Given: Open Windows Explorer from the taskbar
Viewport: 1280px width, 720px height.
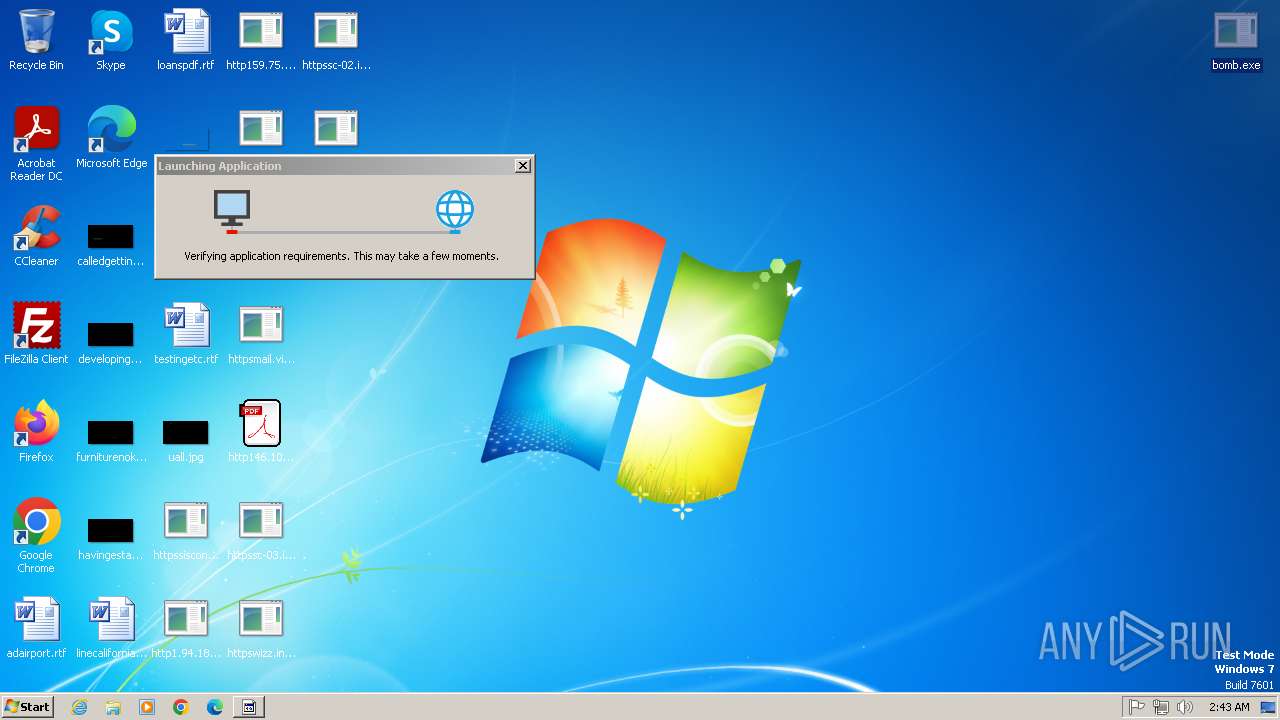Looking at the screenshot, I should [113, 707].
